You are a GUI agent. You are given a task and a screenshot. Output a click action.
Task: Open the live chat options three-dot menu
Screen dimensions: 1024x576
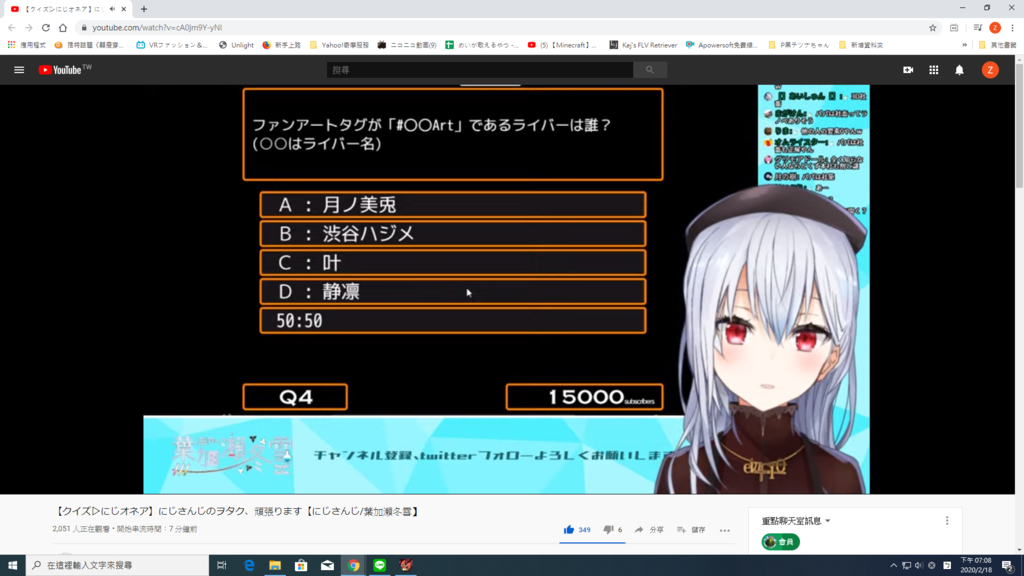click(x=947, y=520)
